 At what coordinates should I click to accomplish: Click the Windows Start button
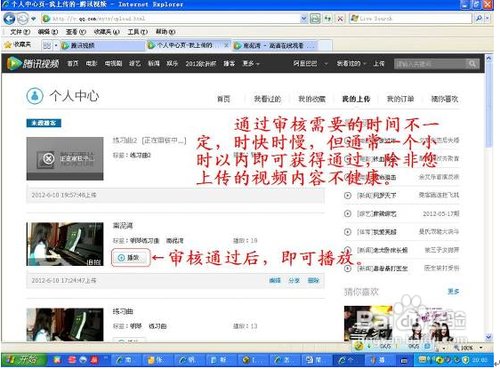click(23, 360)
